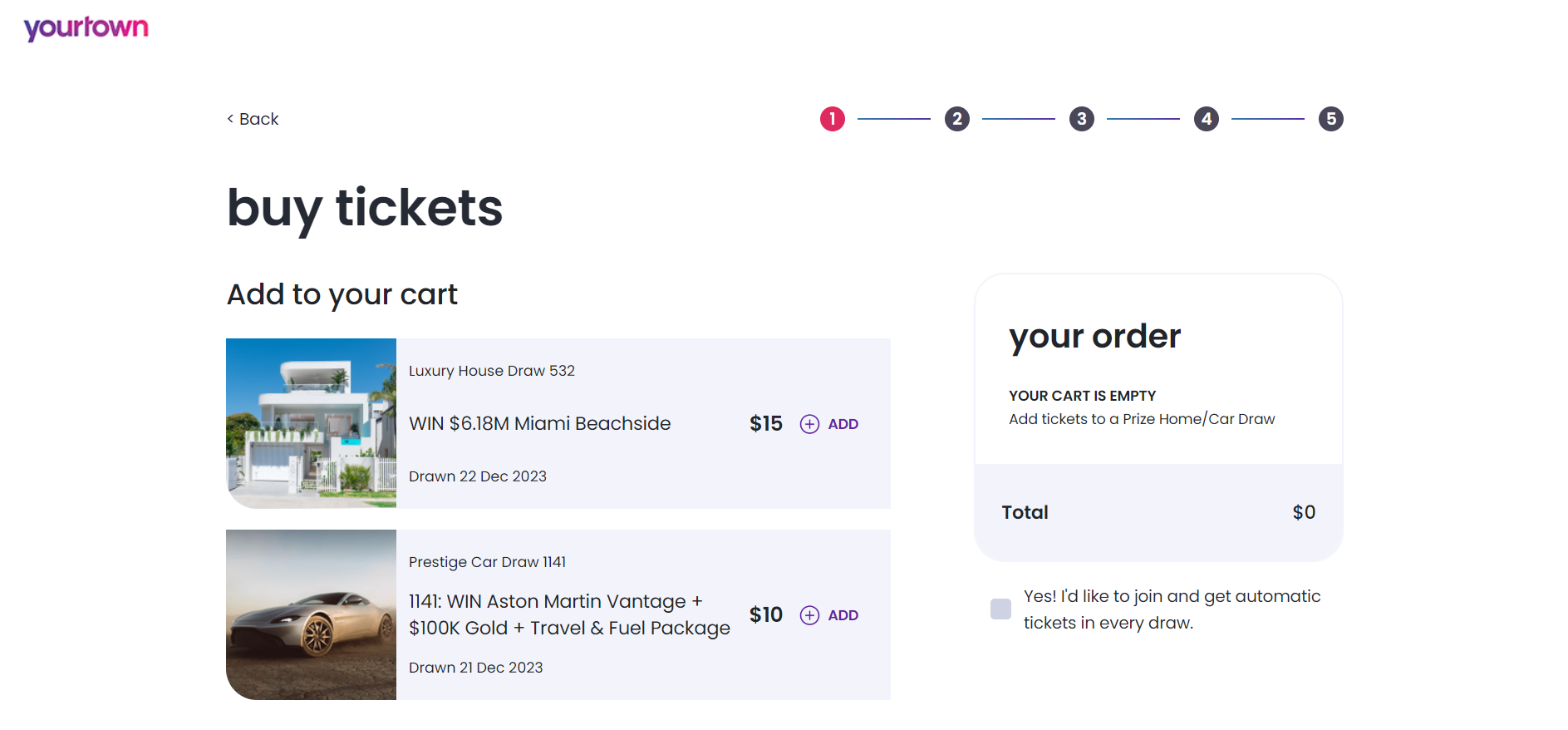
Task: Open the Miami Beachside house thumbnail
Action: pos(311,423)
